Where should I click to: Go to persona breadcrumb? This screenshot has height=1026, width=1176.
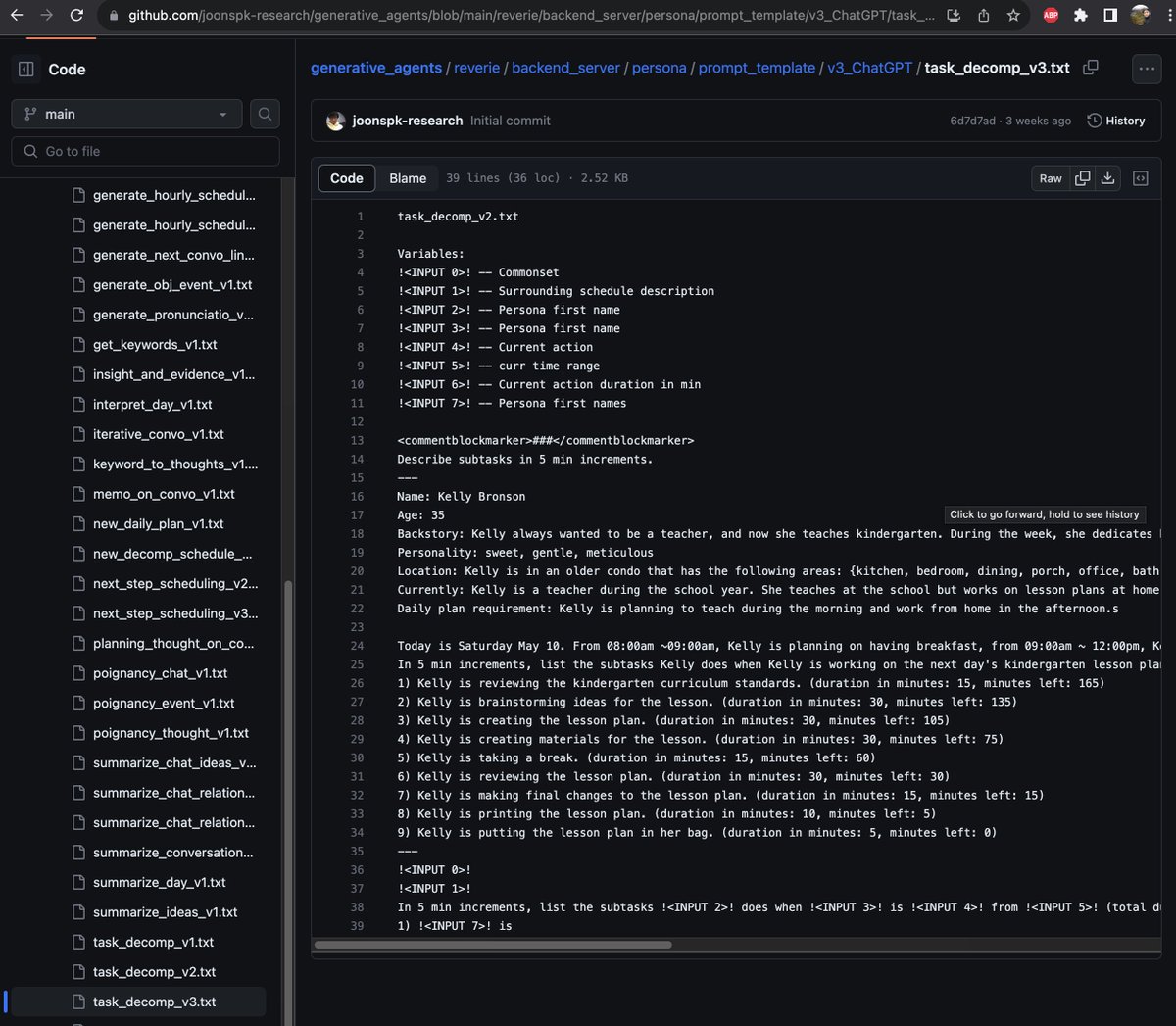click(x=660, y=68)
